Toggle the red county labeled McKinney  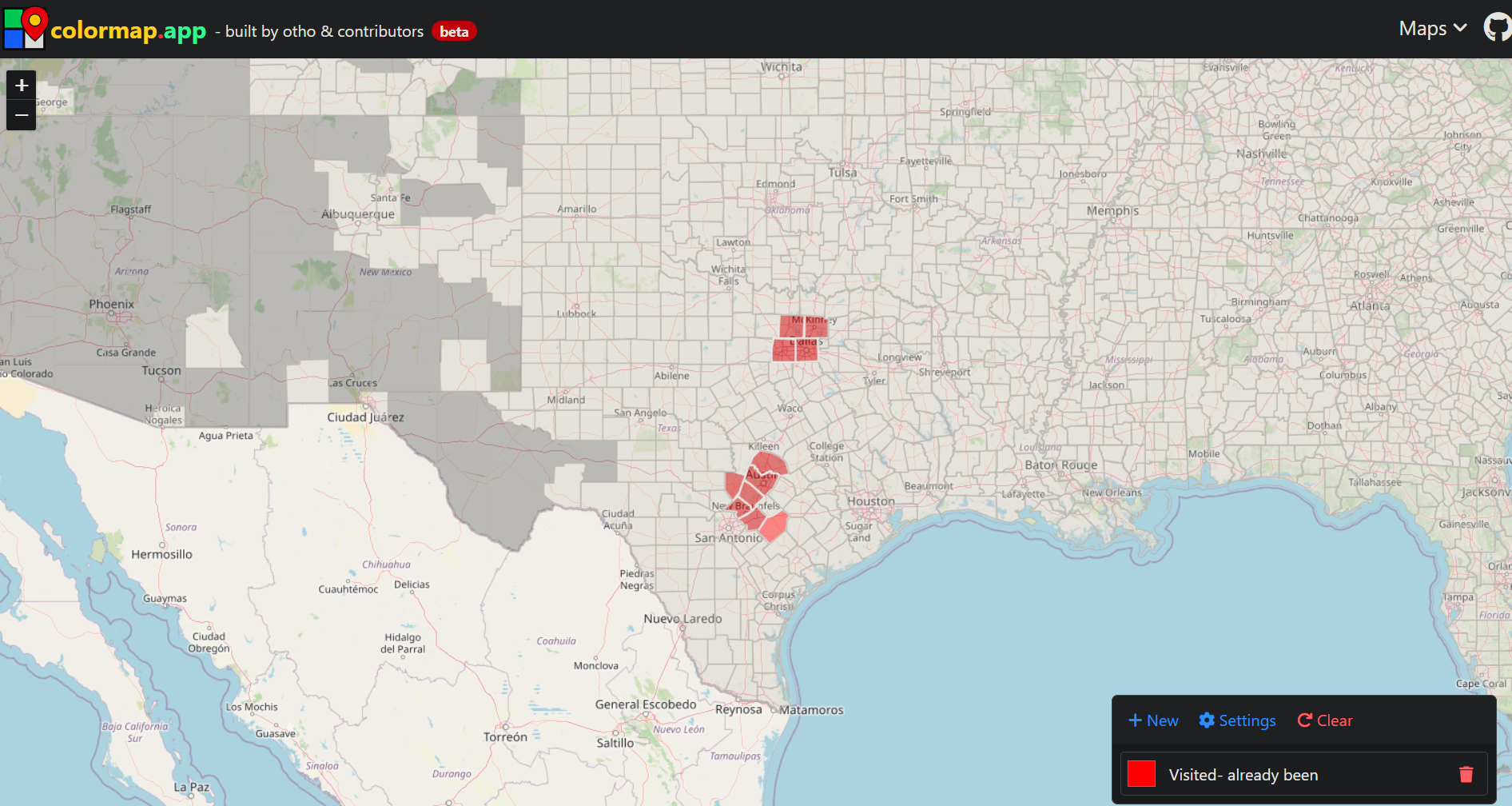[x=815, y=325]
